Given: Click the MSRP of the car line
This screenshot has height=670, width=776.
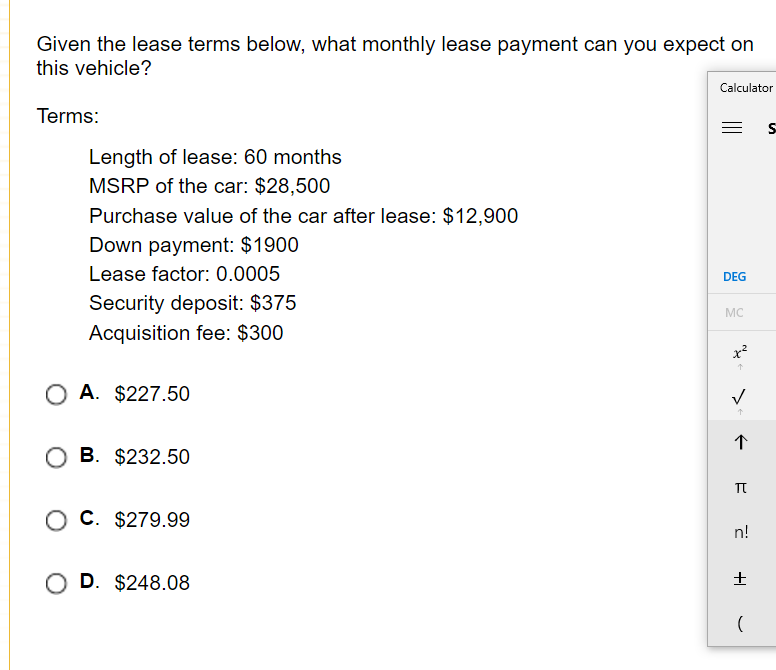Looking at the screenshot, I should click(209, 186).
